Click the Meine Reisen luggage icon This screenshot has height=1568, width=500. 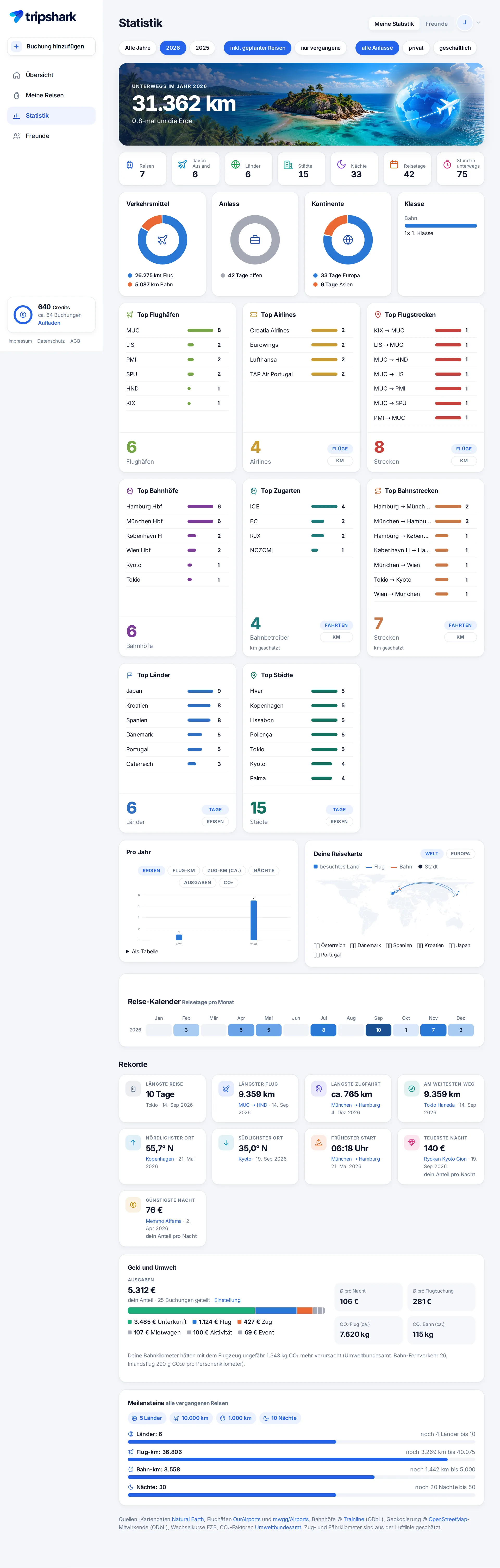16,96
